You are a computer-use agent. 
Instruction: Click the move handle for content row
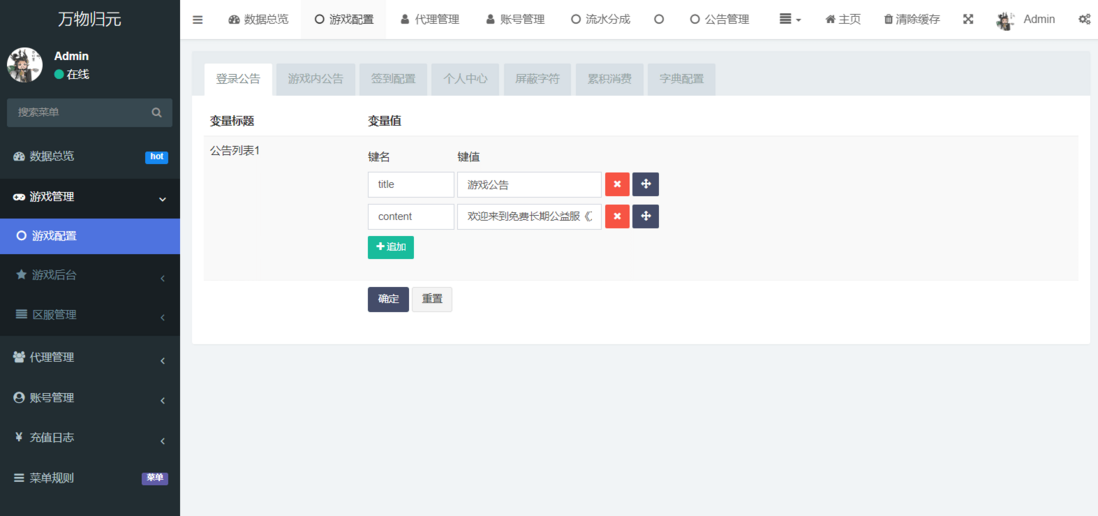click(x=645, y=217)
